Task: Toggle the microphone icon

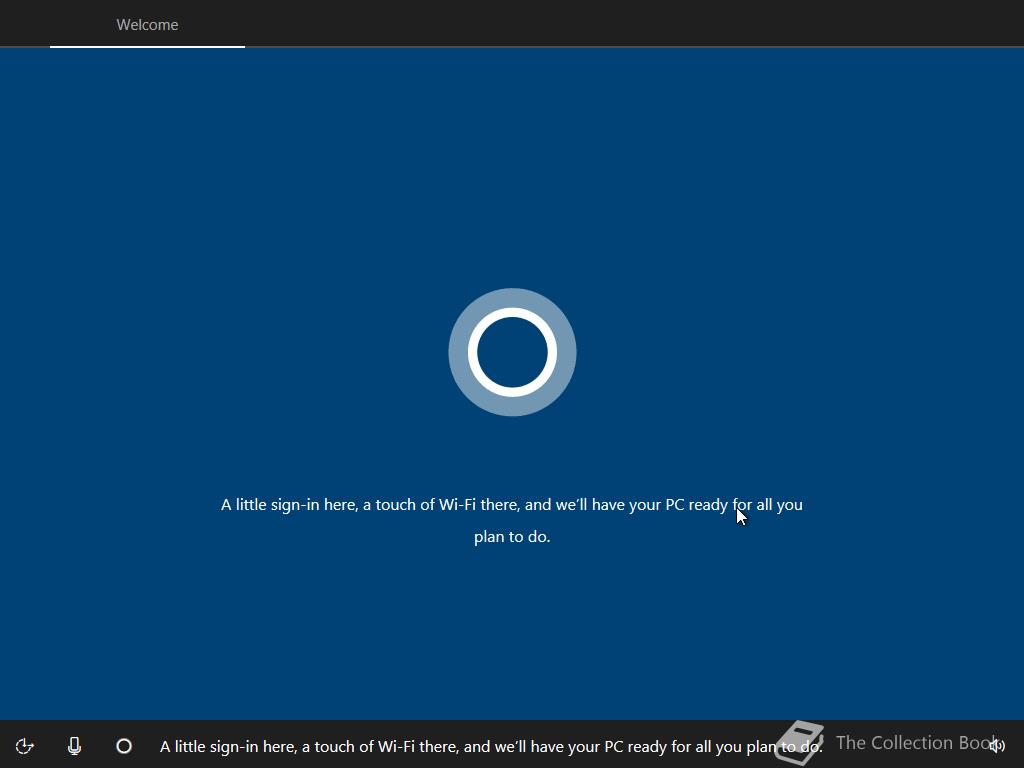Action: [x=74, y=746]
